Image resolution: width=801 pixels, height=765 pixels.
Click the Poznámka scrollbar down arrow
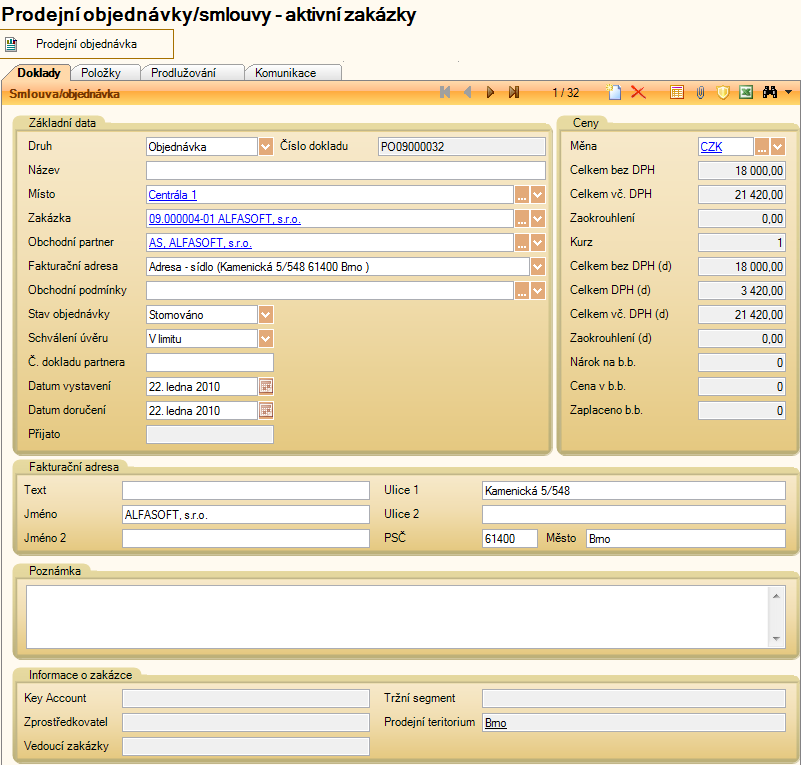pos(777,638)
